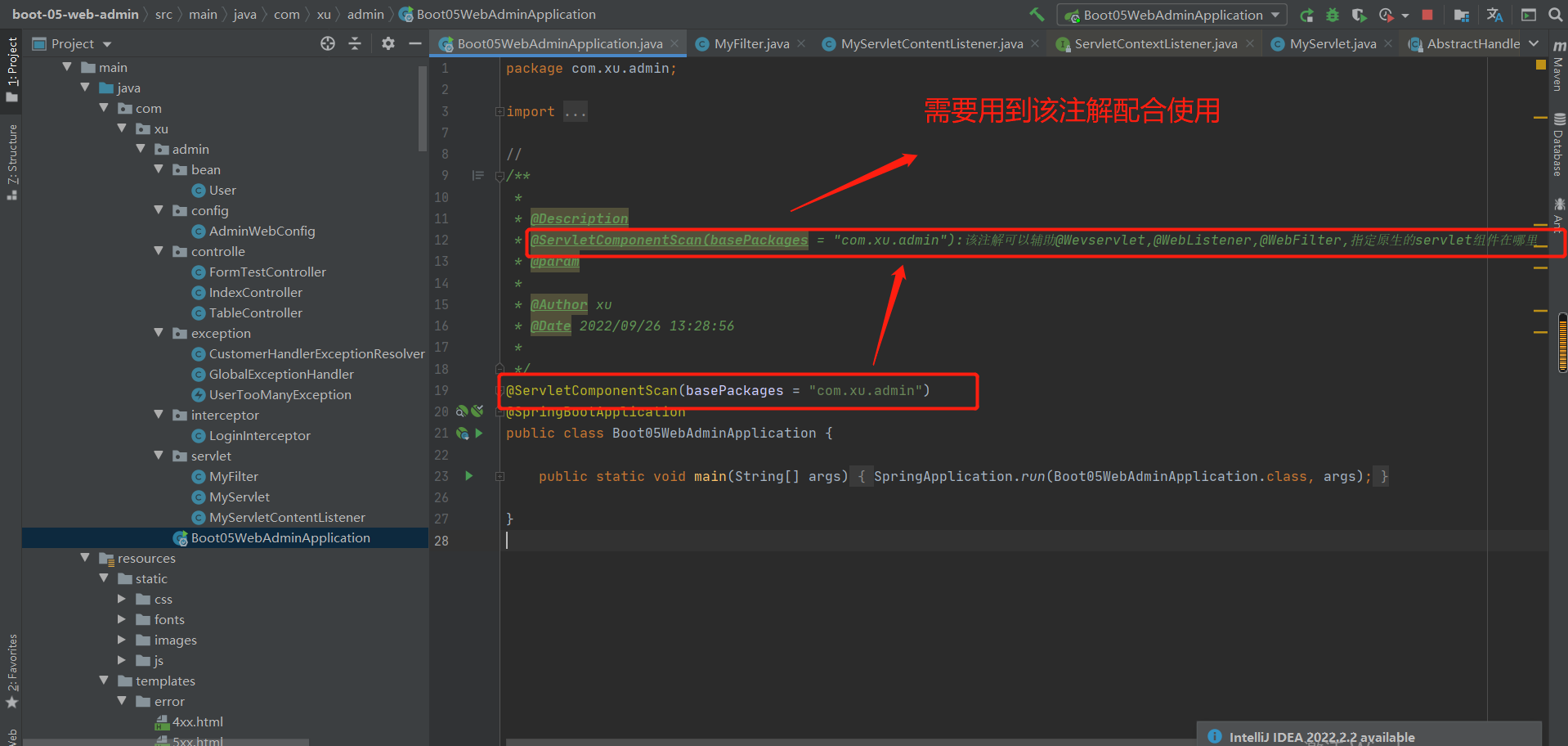Screen dimensions: 1568x746
Task: Collapse the resources folder
Action: [85, 557]
